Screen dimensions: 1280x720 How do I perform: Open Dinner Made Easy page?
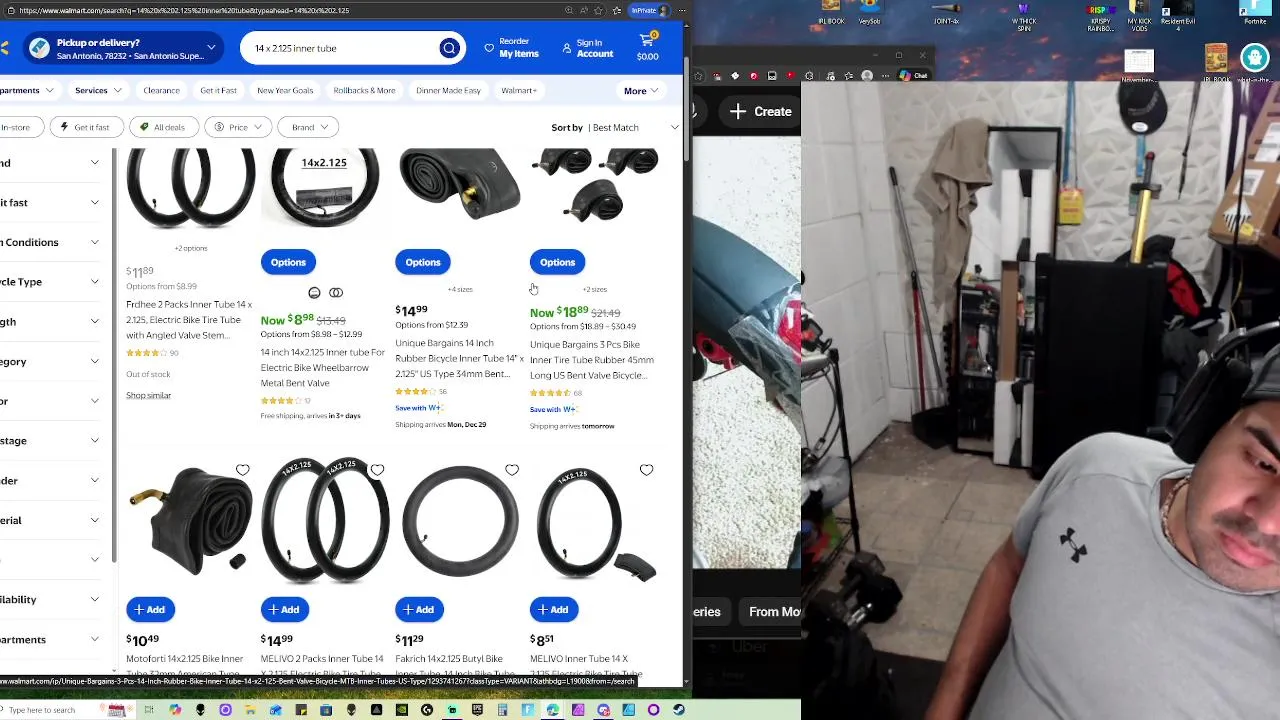tap(448, 90)
